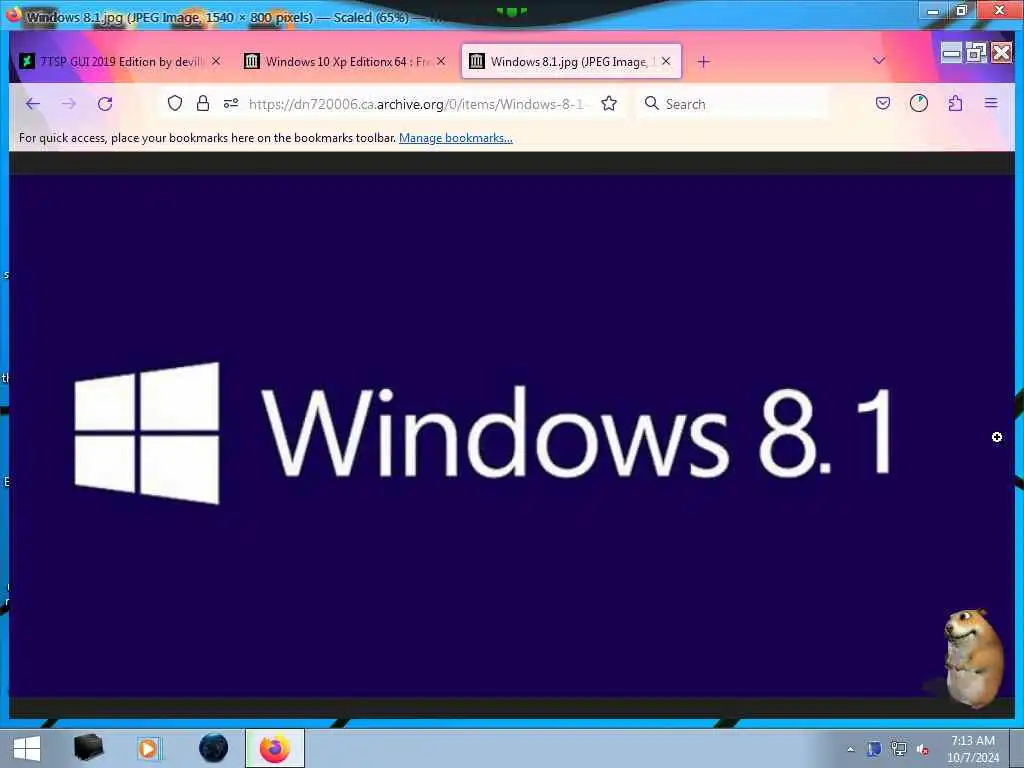The width and height of the screenshot is (1024, 768).
Task: Click the hamster desktop mascot
Action: click(973, 658)
